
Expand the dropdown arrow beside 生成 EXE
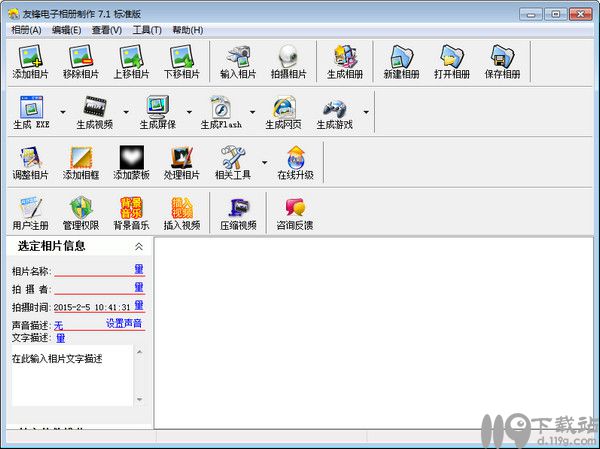tap(63, 112)
